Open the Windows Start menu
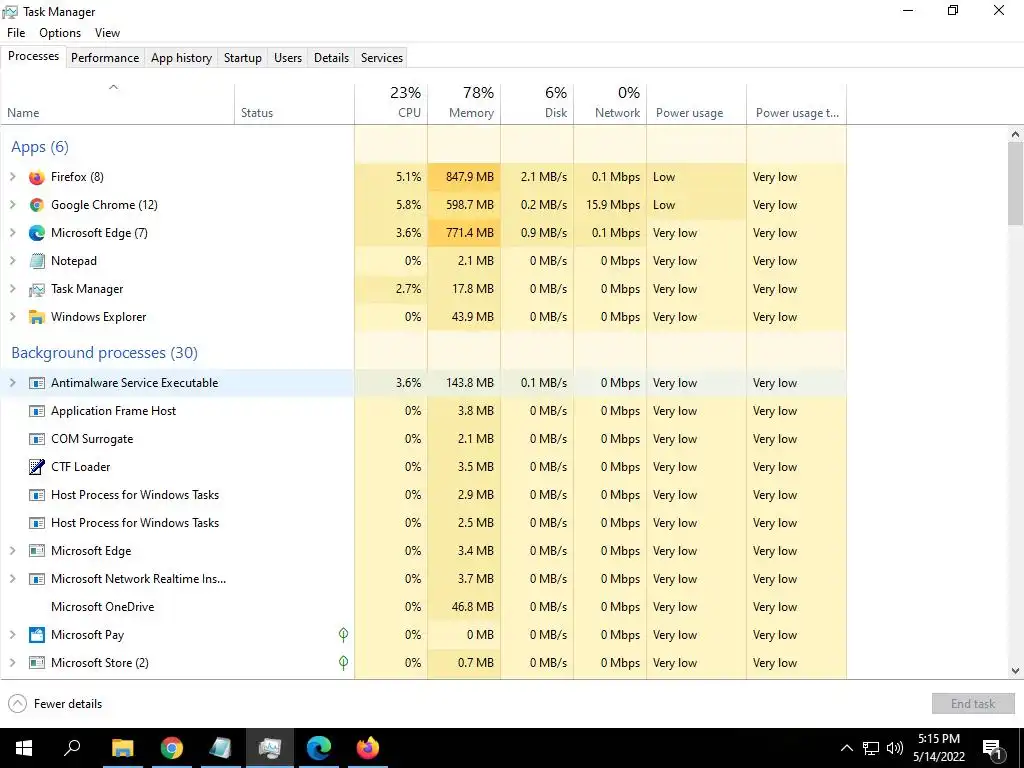Screen dimensions: 1024x768 (x=24, y=748)
